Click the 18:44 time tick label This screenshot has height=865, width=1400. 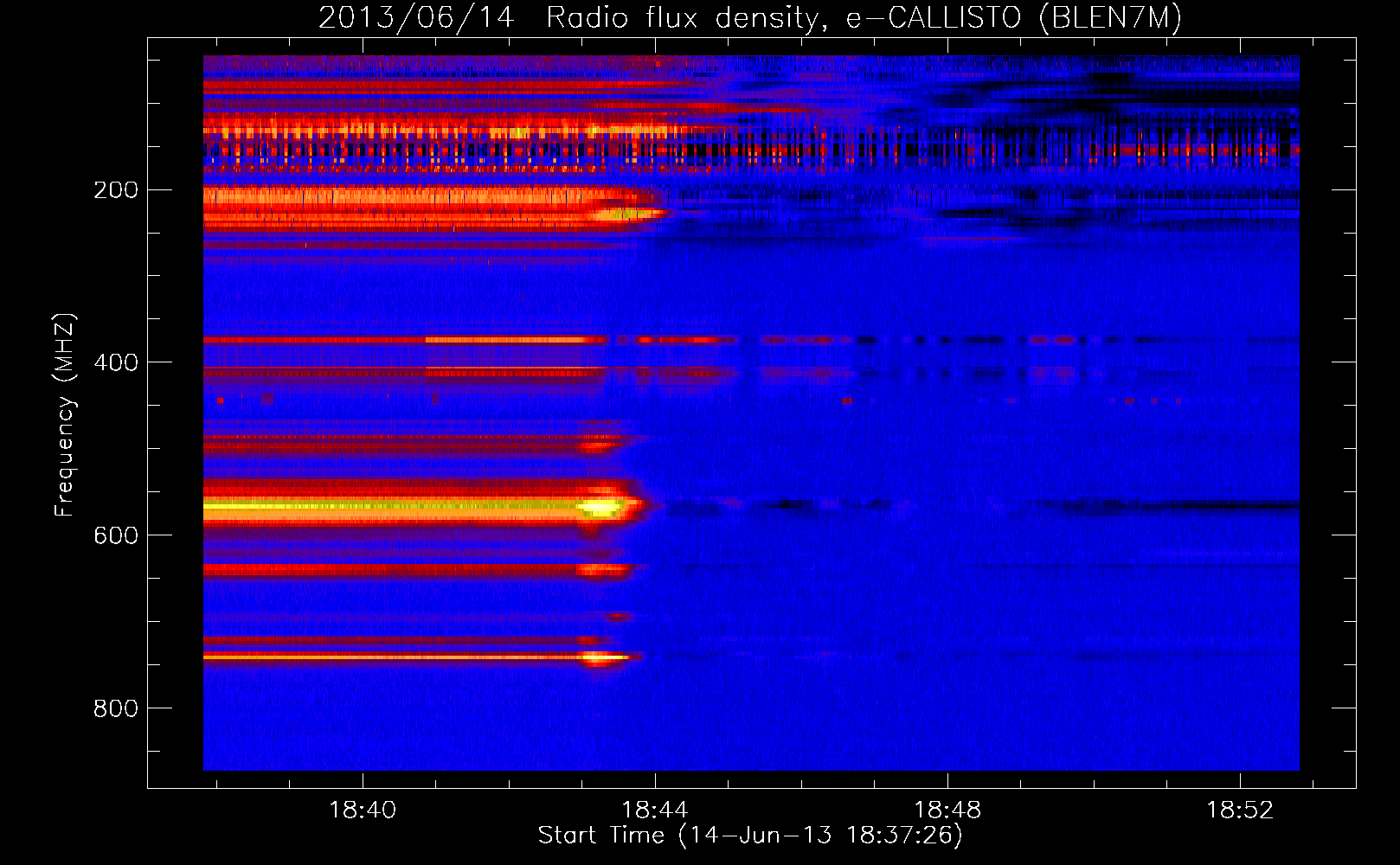coord(655,810)
